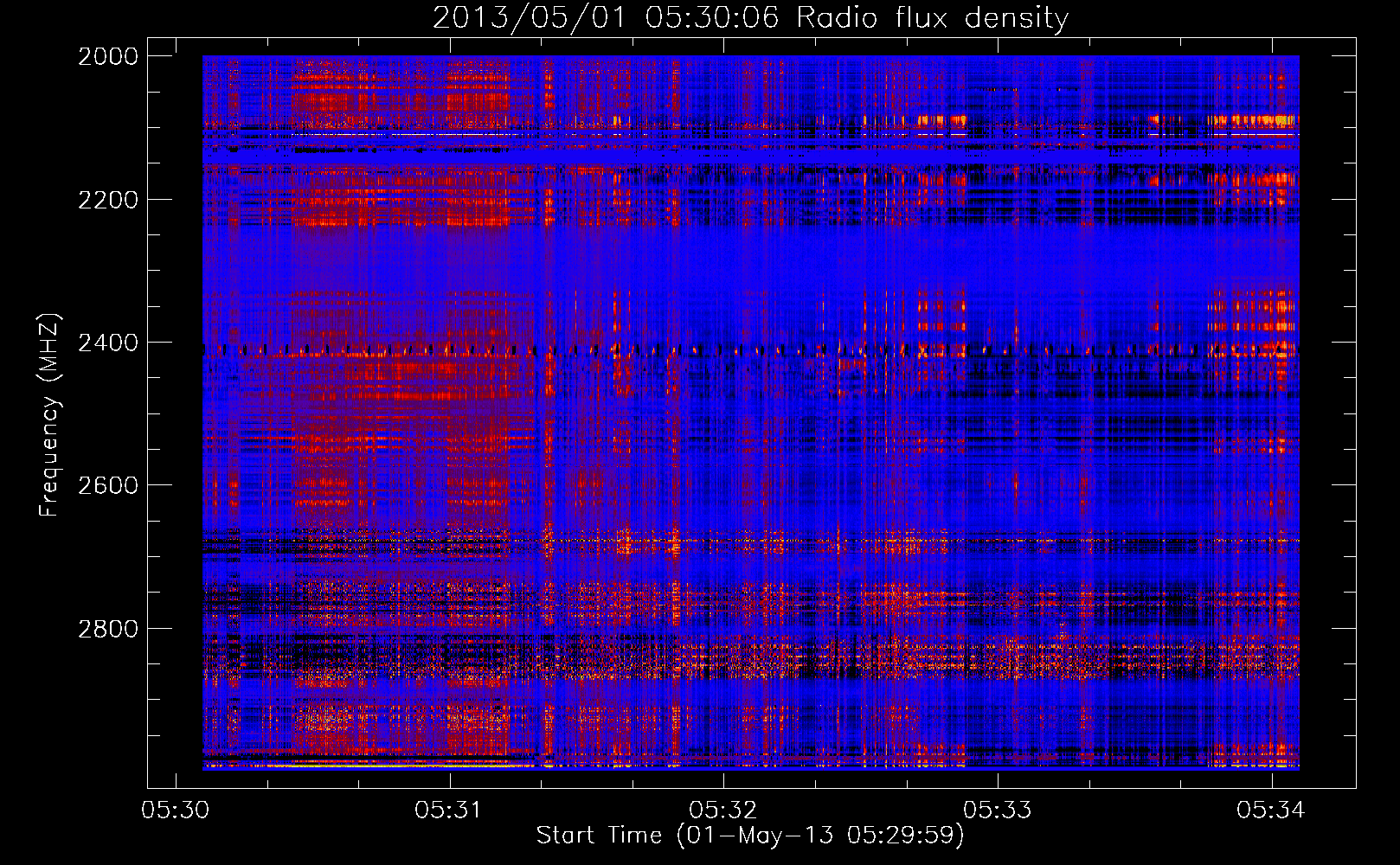The height and width of the screenshot is (865, 1400).
Task: Click the 2800 frequency tick label
Action: (108, 629)
